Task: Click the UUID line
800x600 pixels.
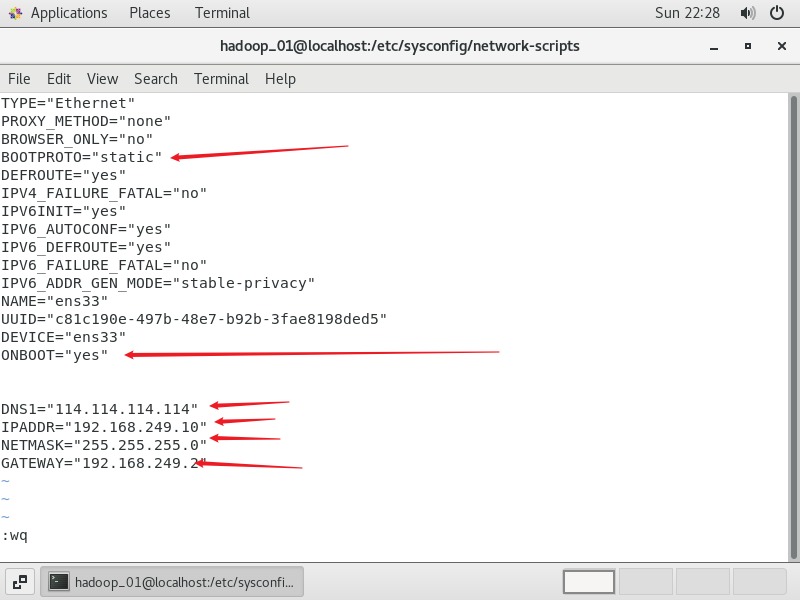Action: [194, 319]
